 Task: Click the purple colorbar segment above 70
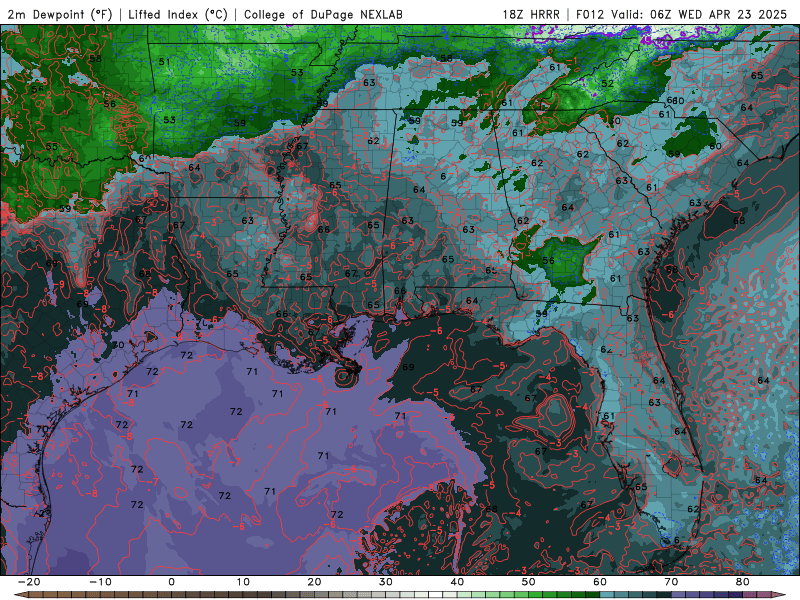(x=679, y=595)
